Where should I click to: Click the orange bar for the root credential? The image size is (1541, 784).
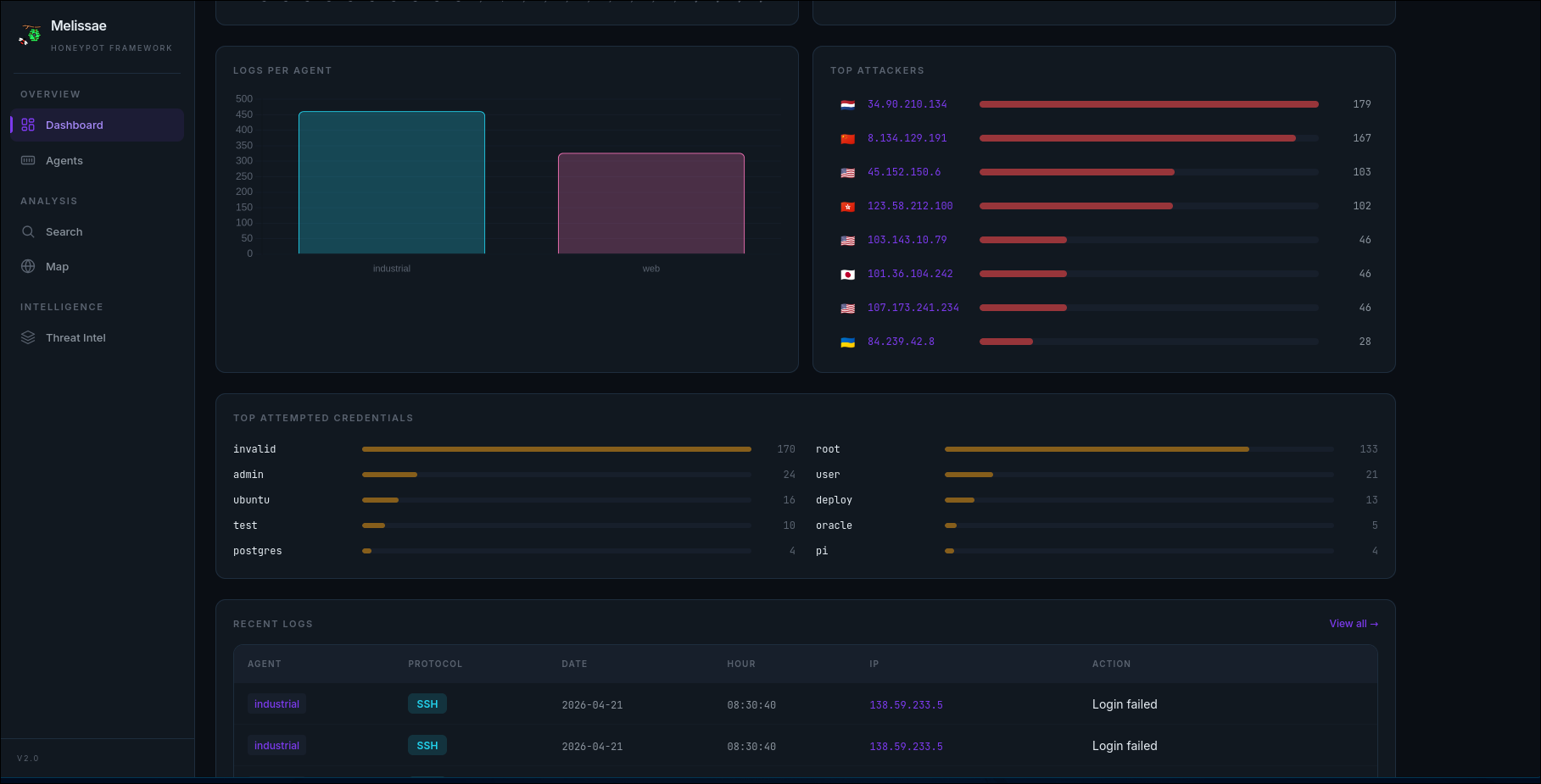click(1097, 449)
